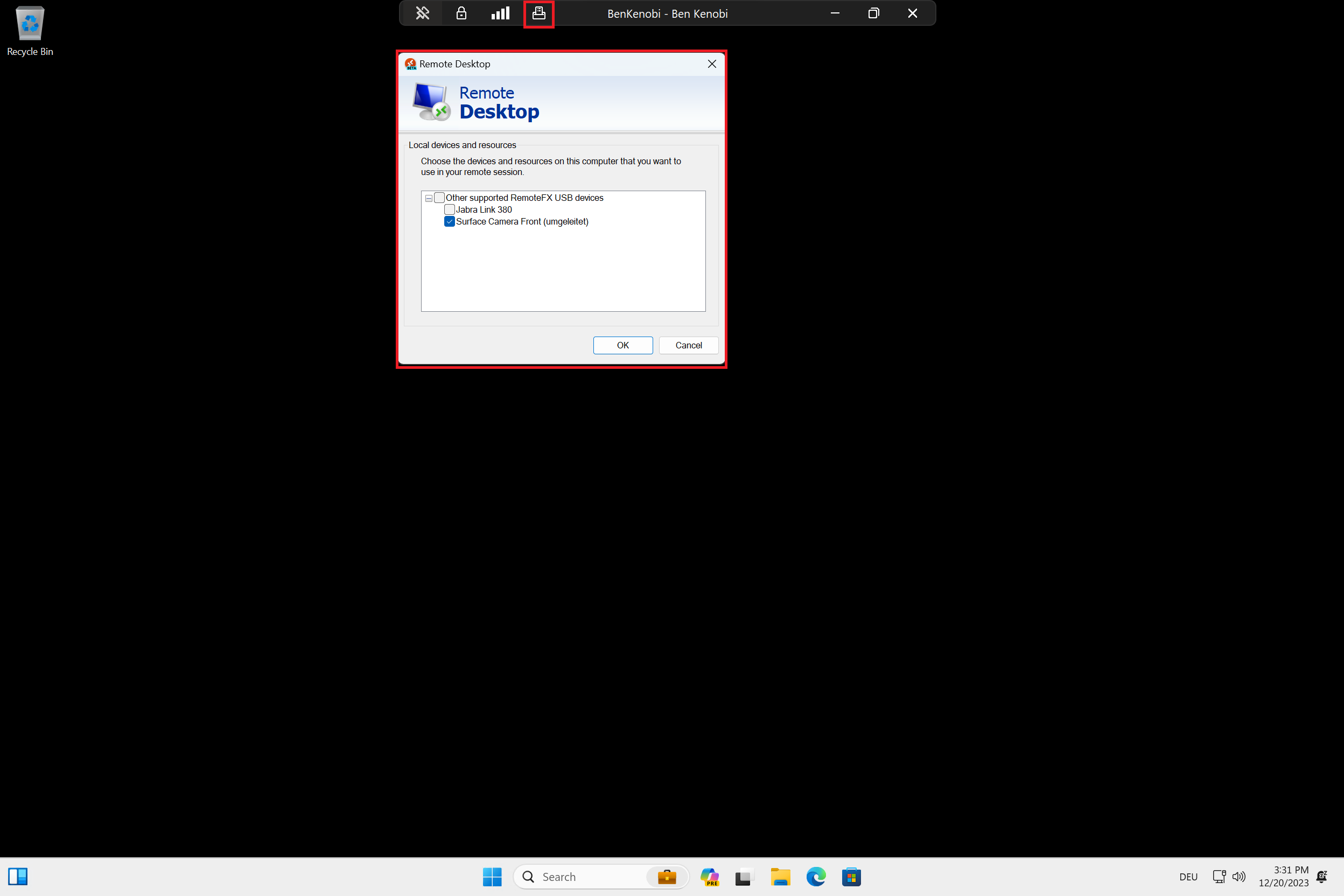Check connection quality via signal bars icon
This screenshot has width=1344, height=896.
(x=500, y=12)
